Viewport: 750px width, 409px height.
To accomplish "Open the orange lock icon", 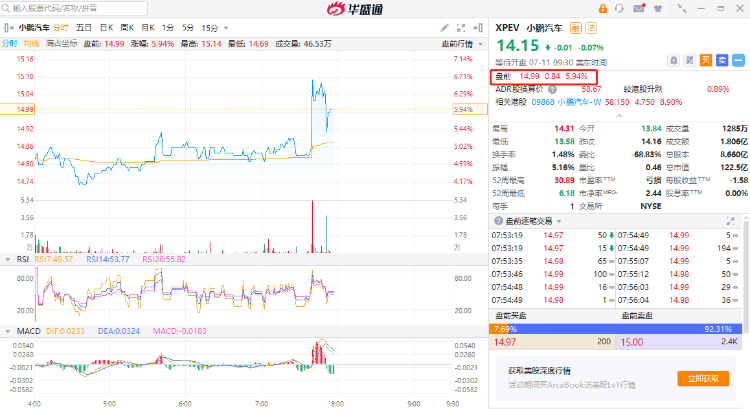I will 603,8.
